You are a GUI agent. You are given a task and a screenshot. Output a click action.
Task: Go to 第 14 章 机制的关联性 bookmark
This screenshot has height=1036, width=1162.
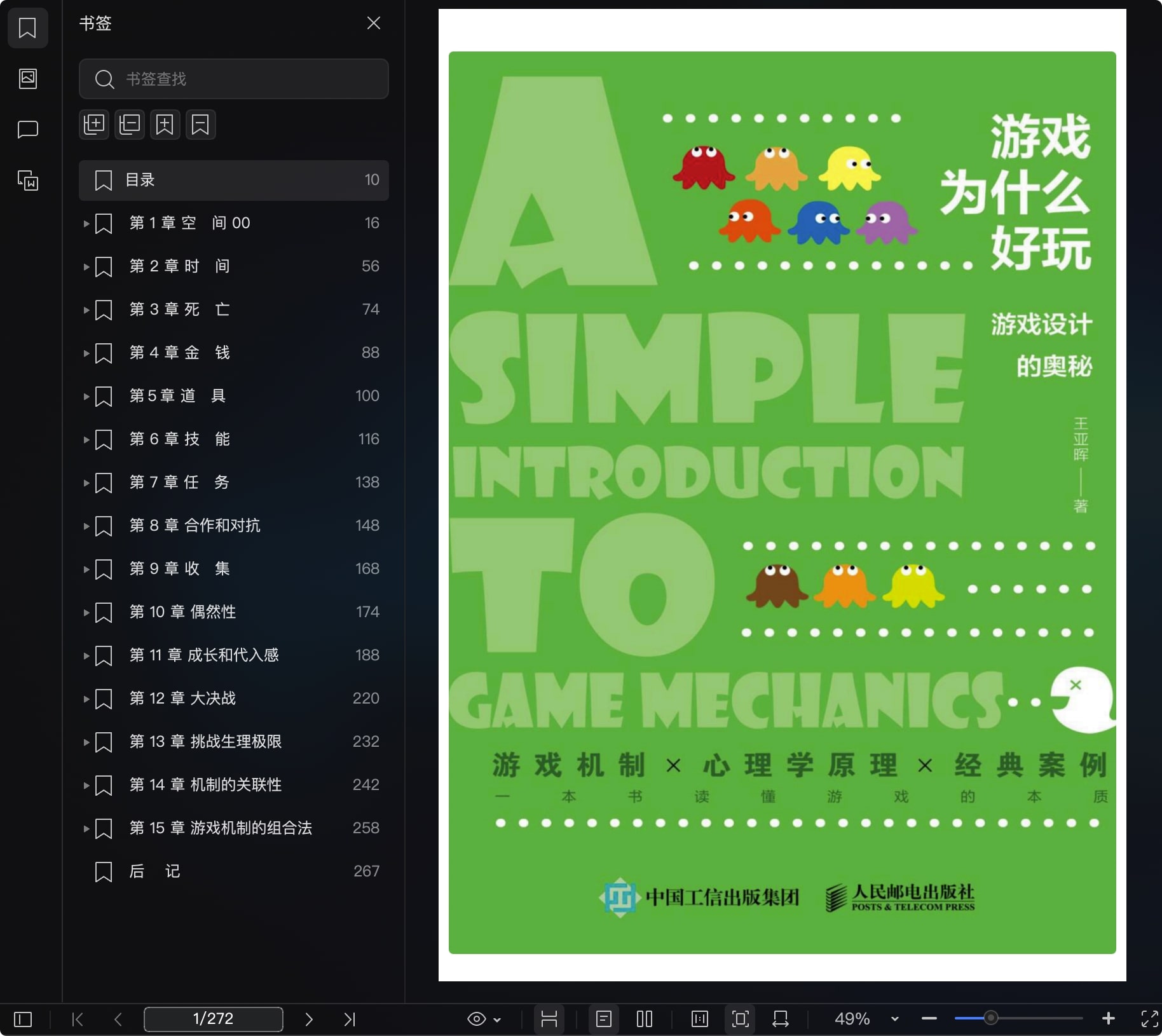point(234,786)
